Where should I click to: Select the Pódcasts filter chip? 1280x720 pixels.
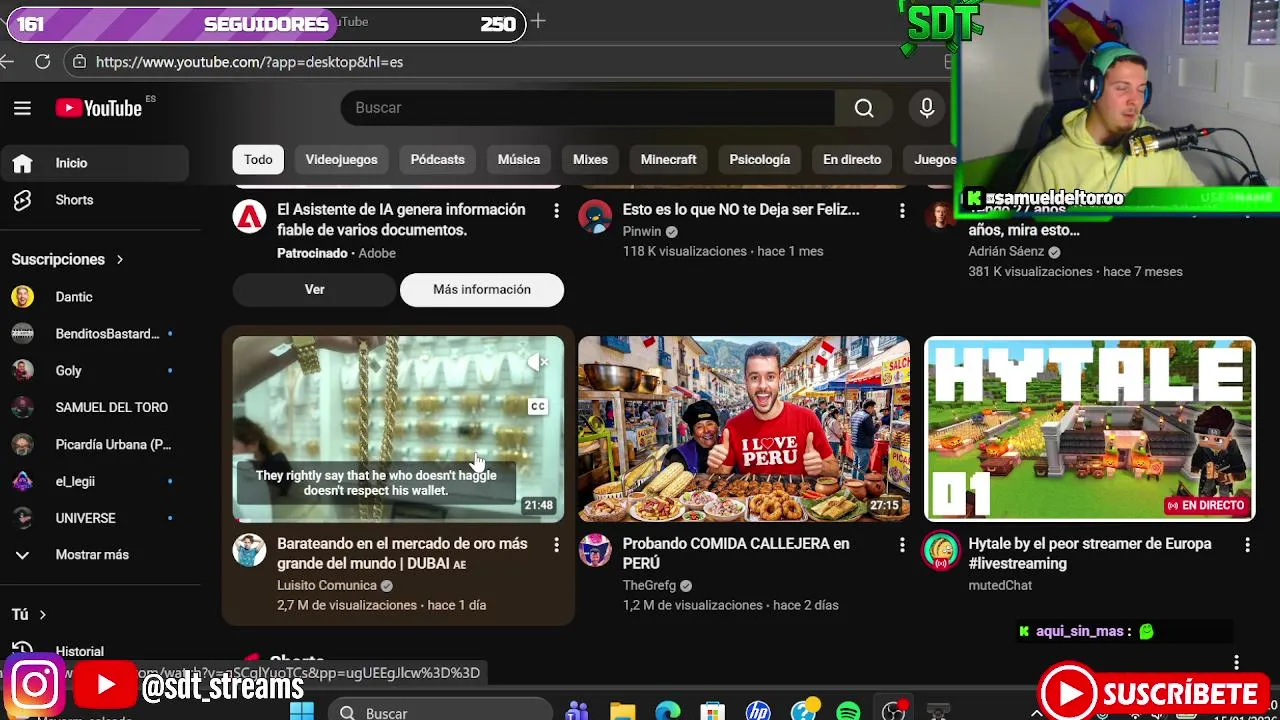(437, 160)
